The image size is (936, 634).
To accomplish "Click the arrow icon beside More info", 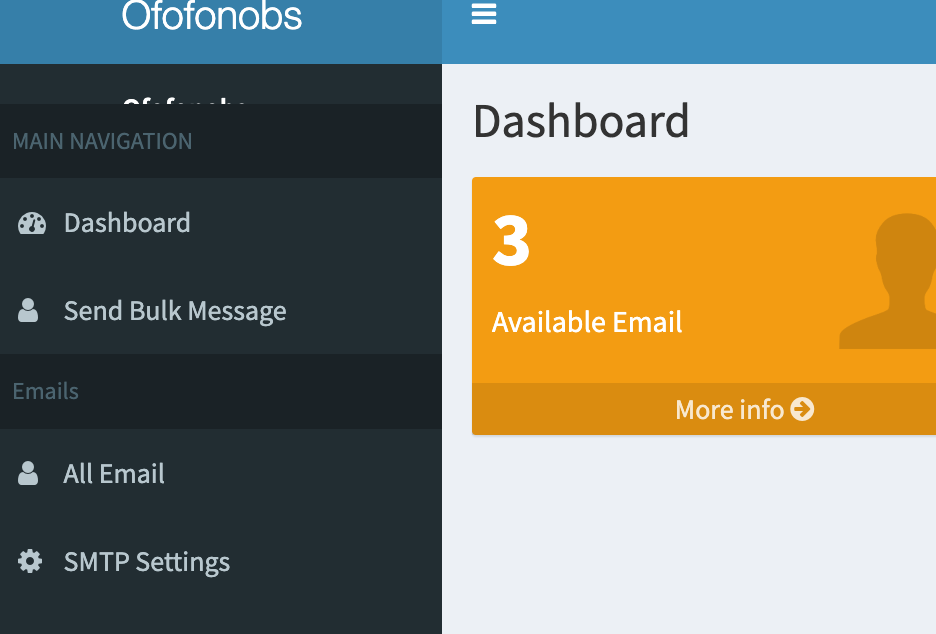I will 802,409.
